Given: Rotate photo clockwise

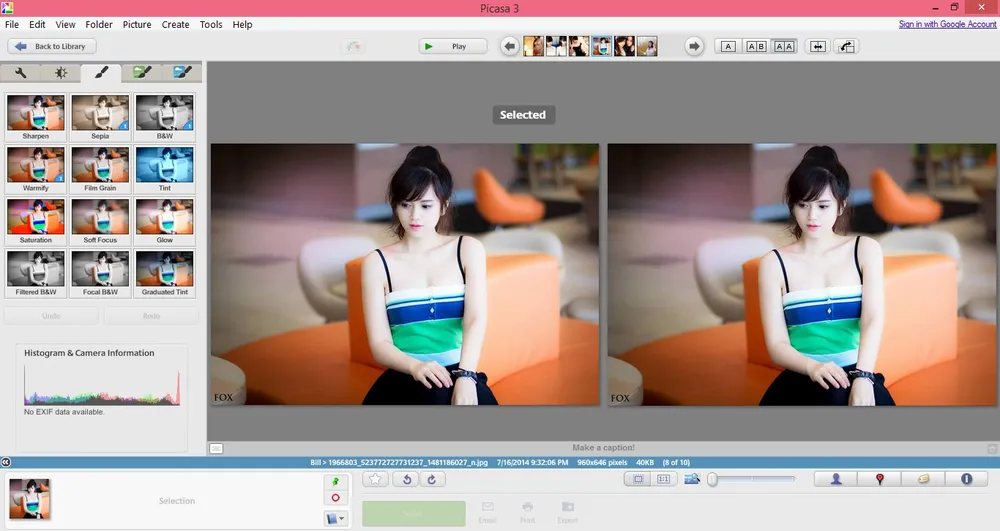Looking at the screenshot, I should coord(432,479).
